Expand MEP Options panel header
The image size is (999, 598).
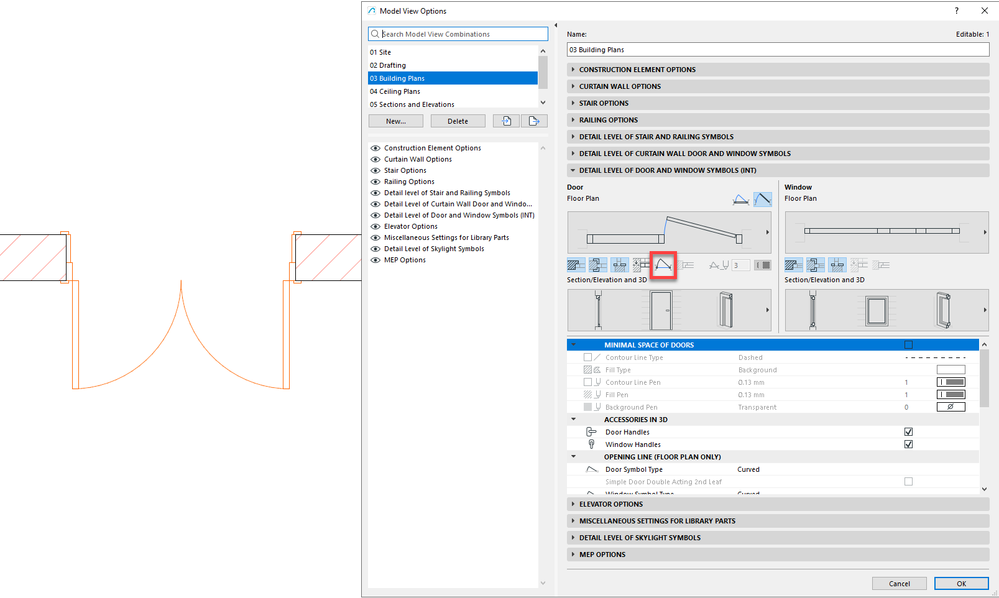click(x=778, y=555)
